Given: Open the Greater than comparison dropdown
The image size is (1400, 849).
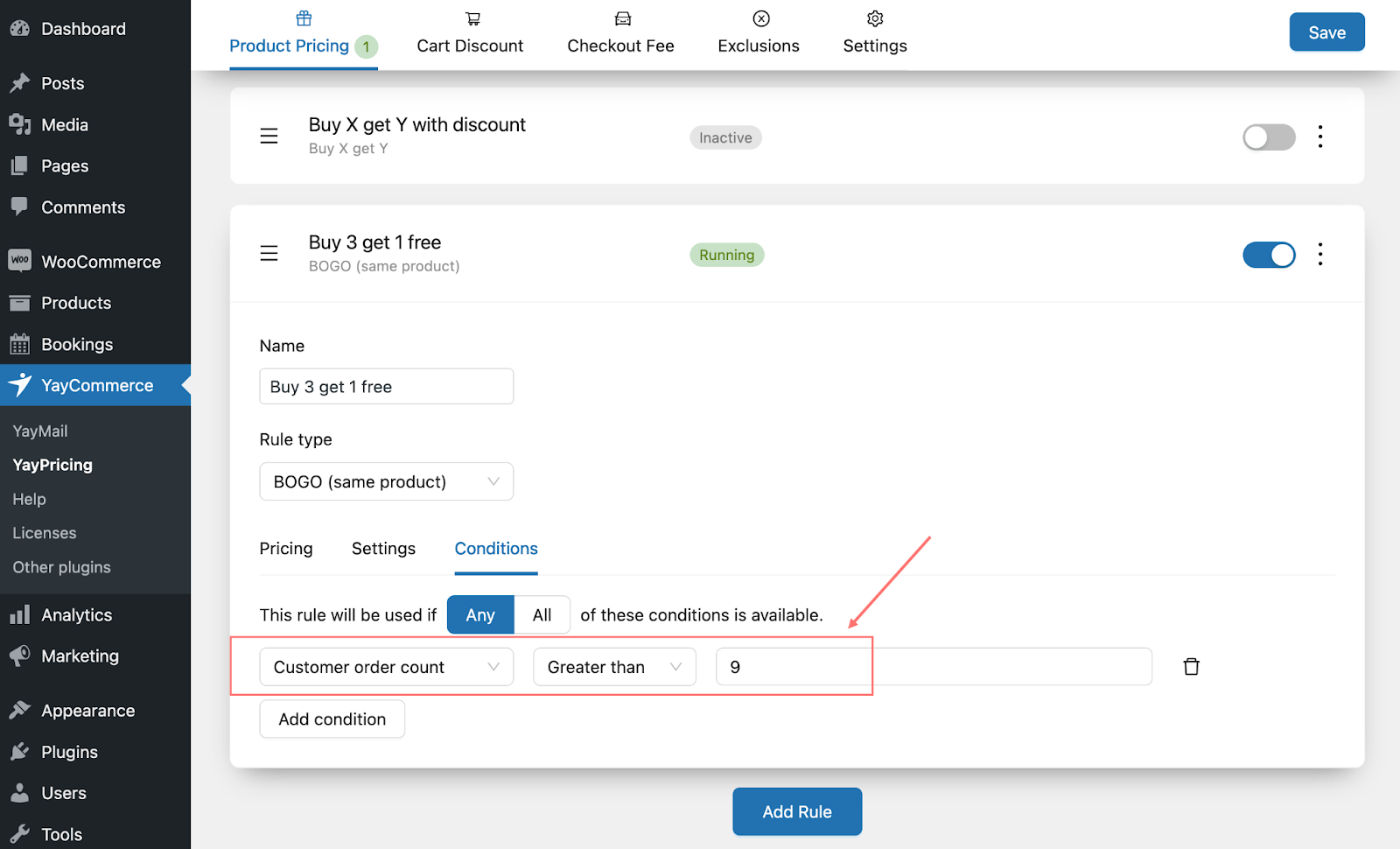Looking at the screenshot, I should [614, 667].
